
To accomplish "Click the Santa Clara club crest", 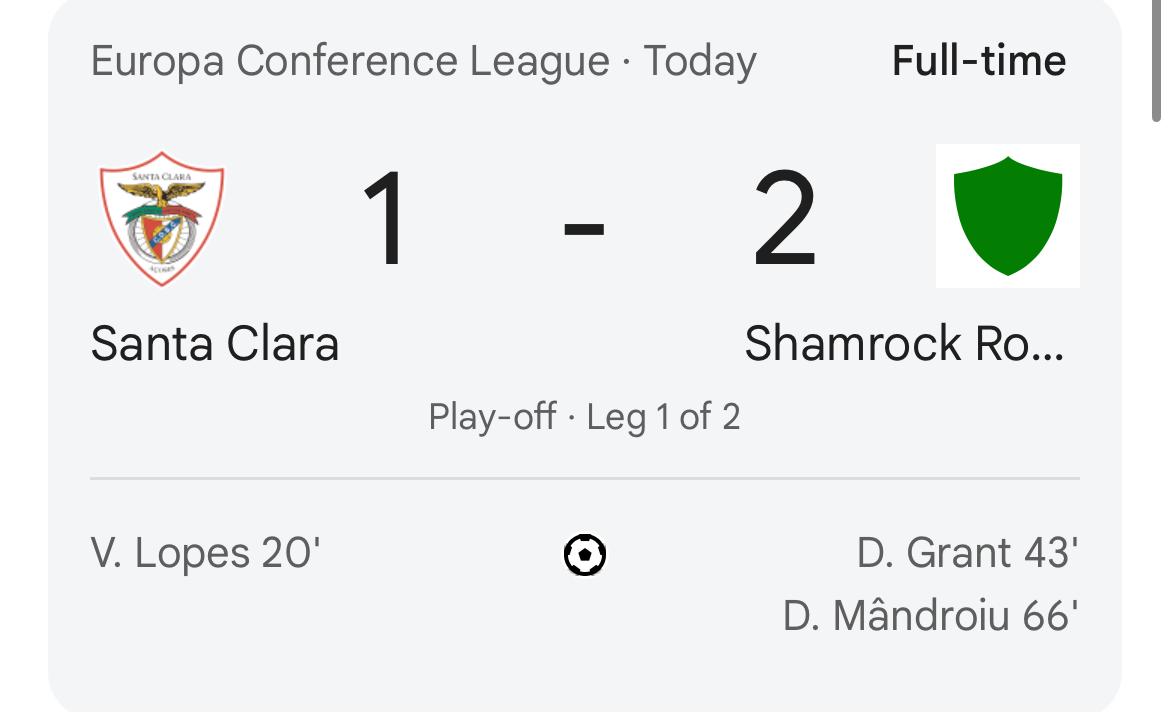I will tap(162, 219).
